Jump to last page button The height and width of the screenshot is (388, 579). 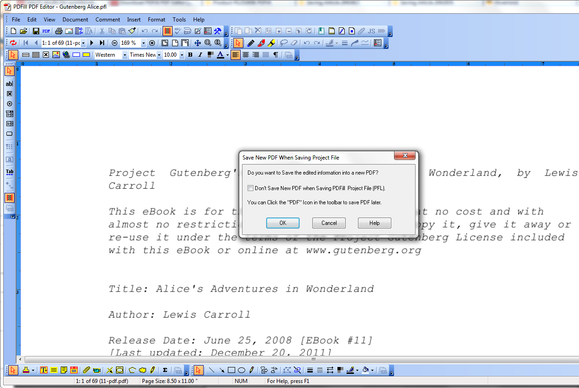102,43
